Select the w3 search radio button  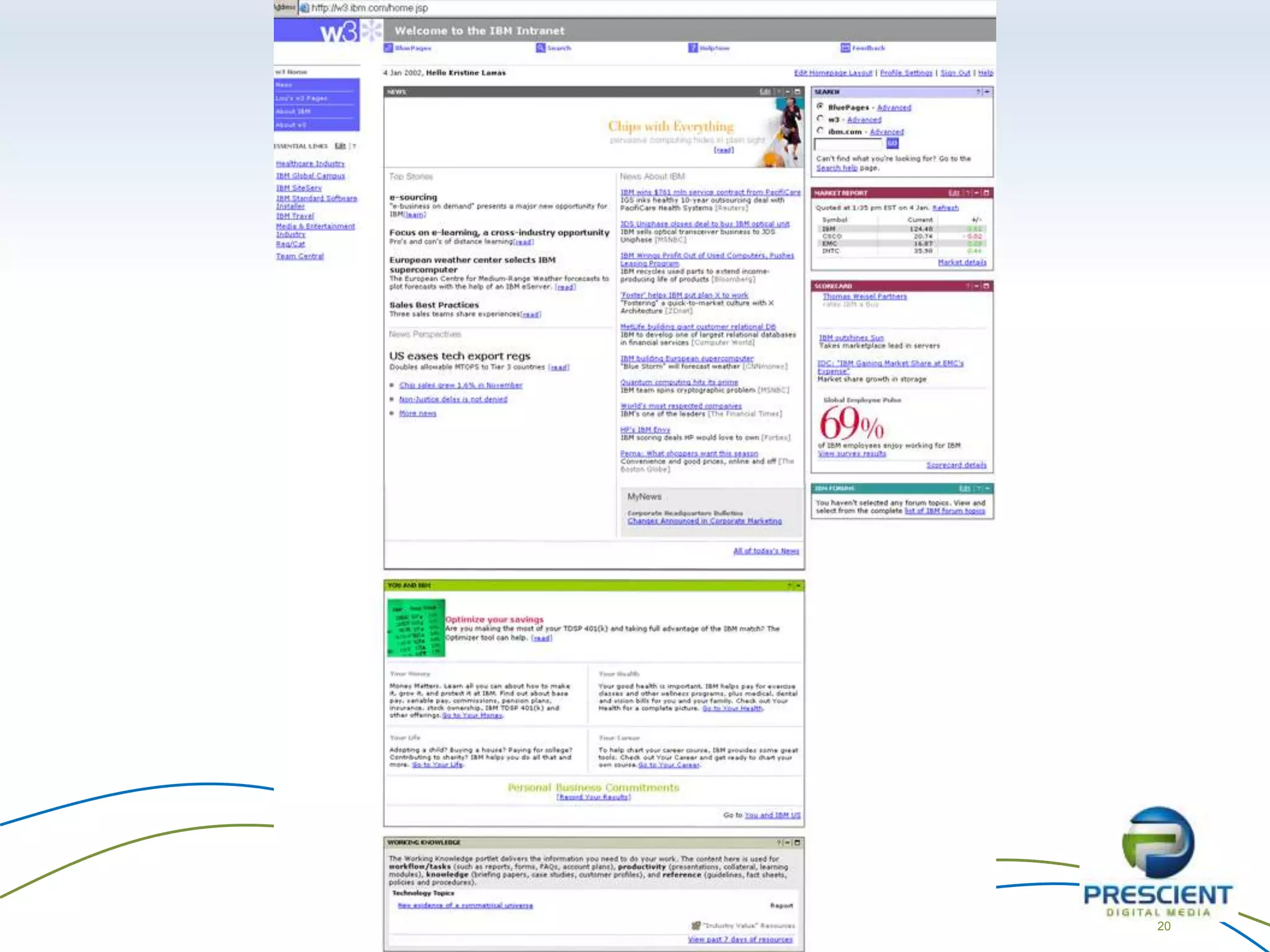(820, 119)
